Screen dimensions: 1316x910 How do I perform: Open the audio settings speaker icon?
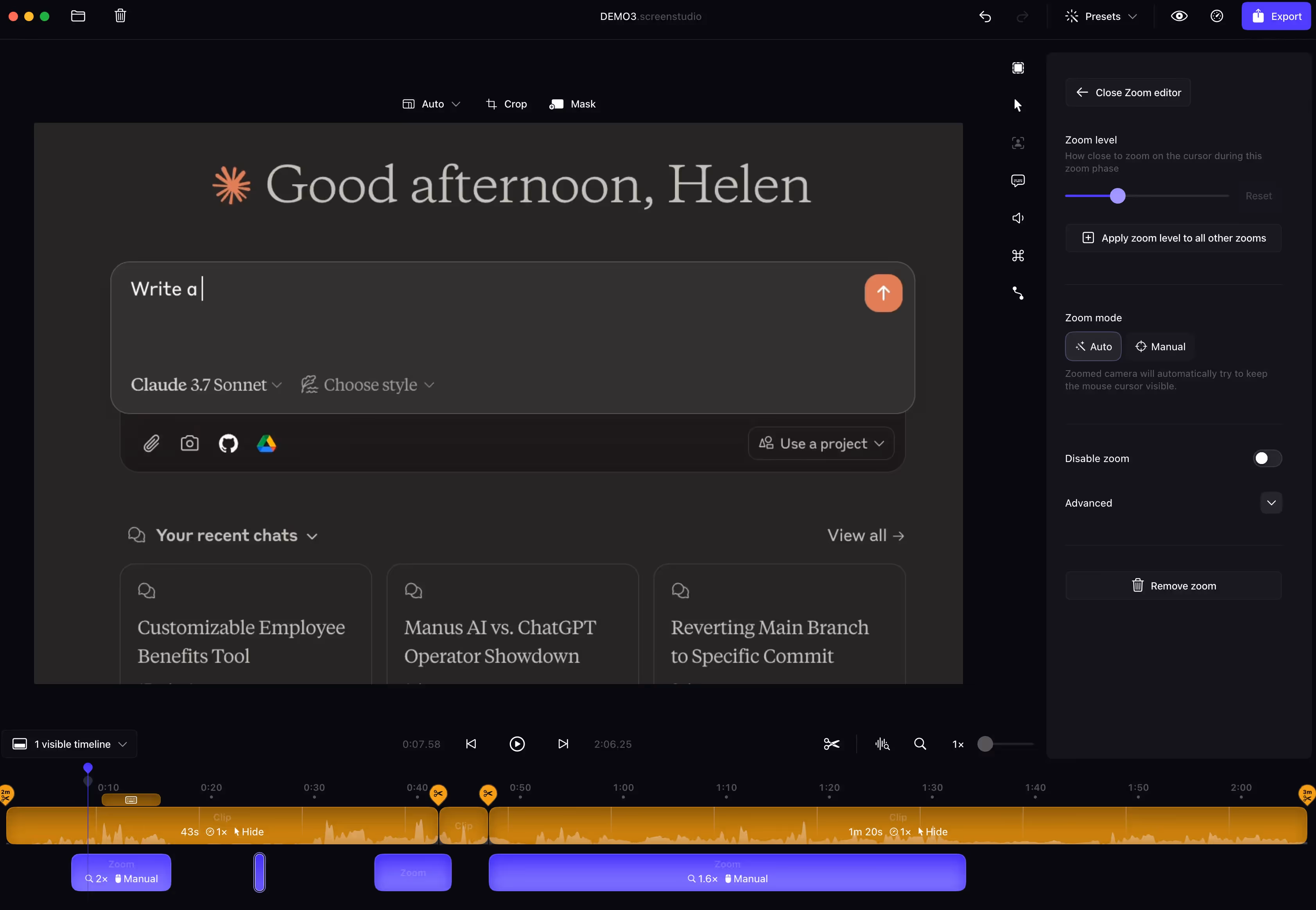pyautogui.click(x=1018, y=218)
